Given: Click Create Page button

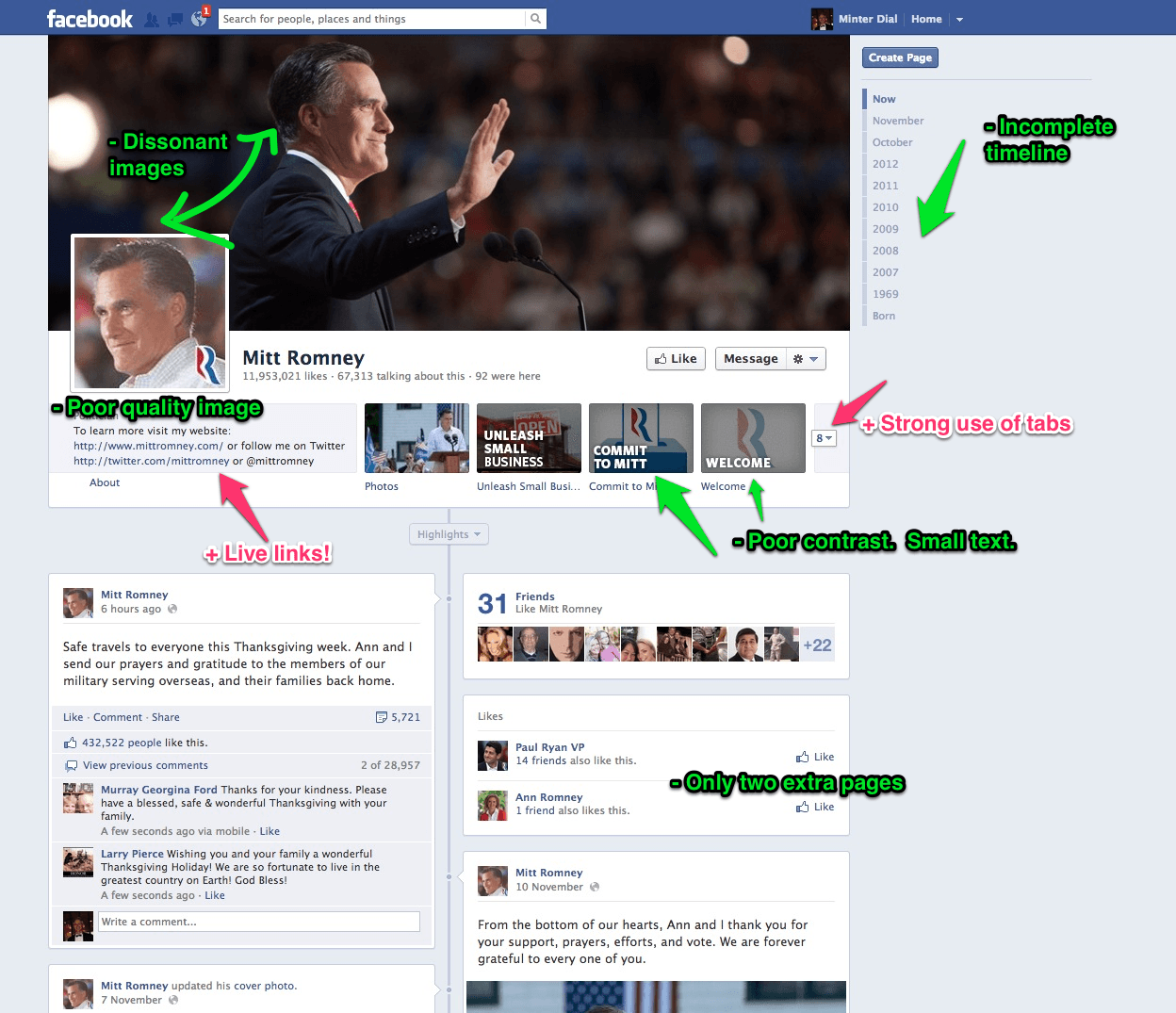Looking at the screenshot, I should point(900,57).
